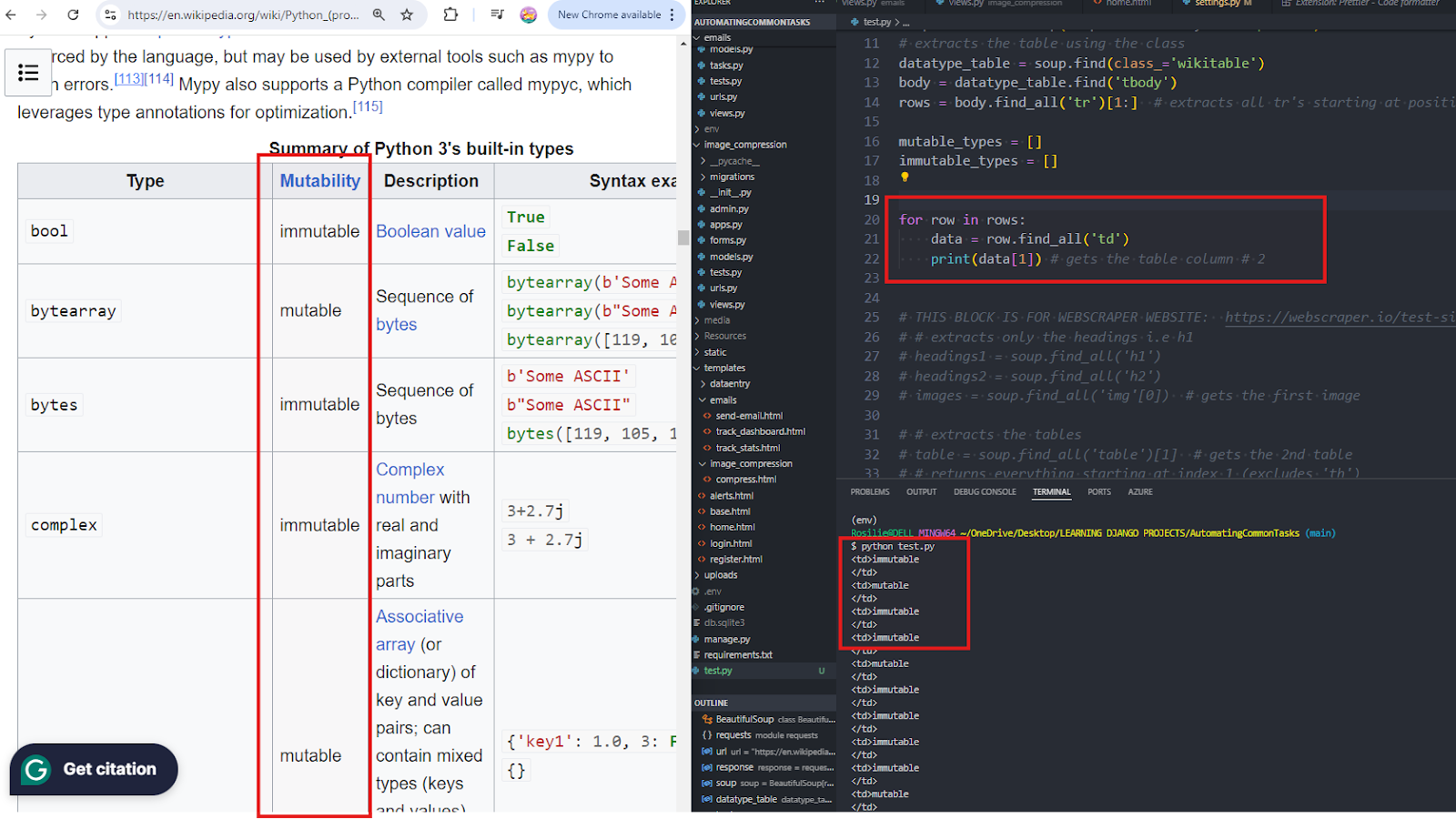The height and width of the screenshot is (819, 1456).
Task: Switch to DEBUG CONSOLE panel tab
Action: tap(985, 491)
